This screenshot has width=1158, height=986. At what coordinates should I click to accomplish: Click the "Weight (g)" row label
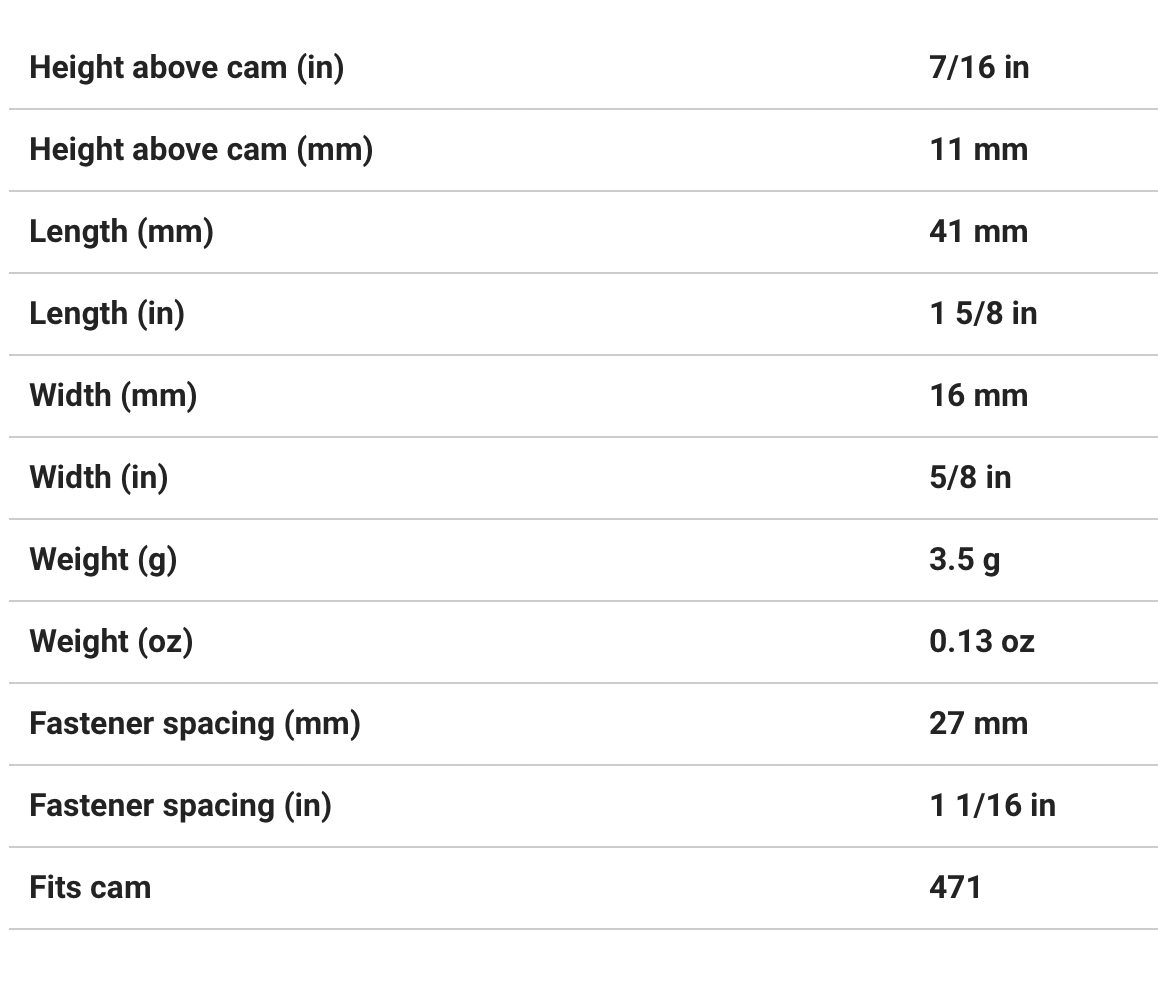[103, 560]
